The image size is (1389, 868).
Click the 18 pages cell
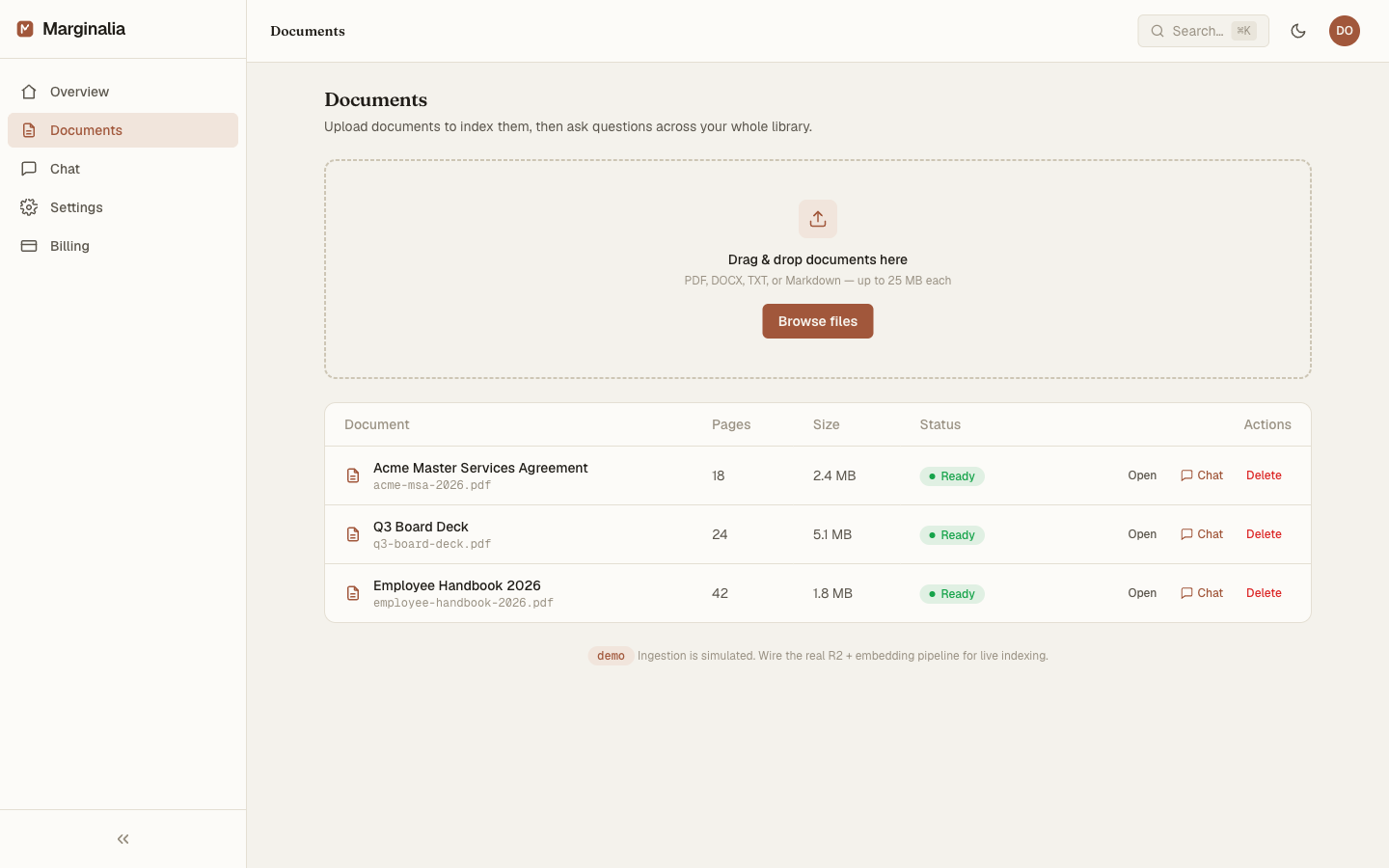[x=719, y=475]
